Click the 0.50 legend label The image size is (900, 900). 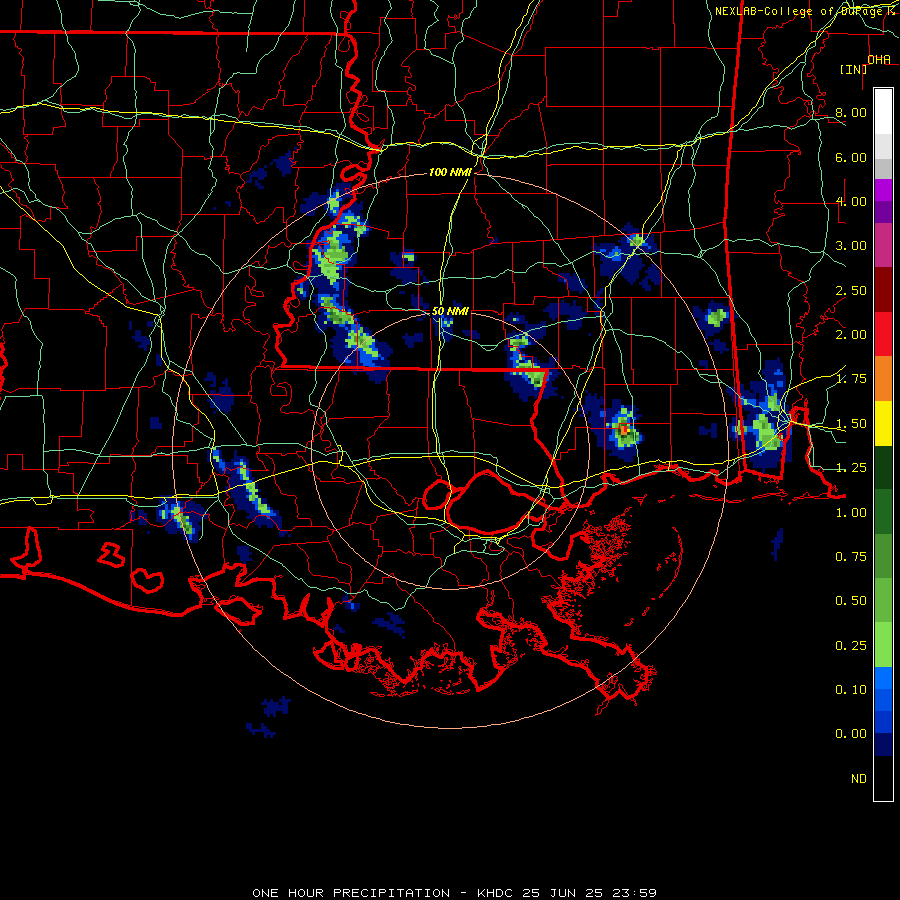pos(851,601)
